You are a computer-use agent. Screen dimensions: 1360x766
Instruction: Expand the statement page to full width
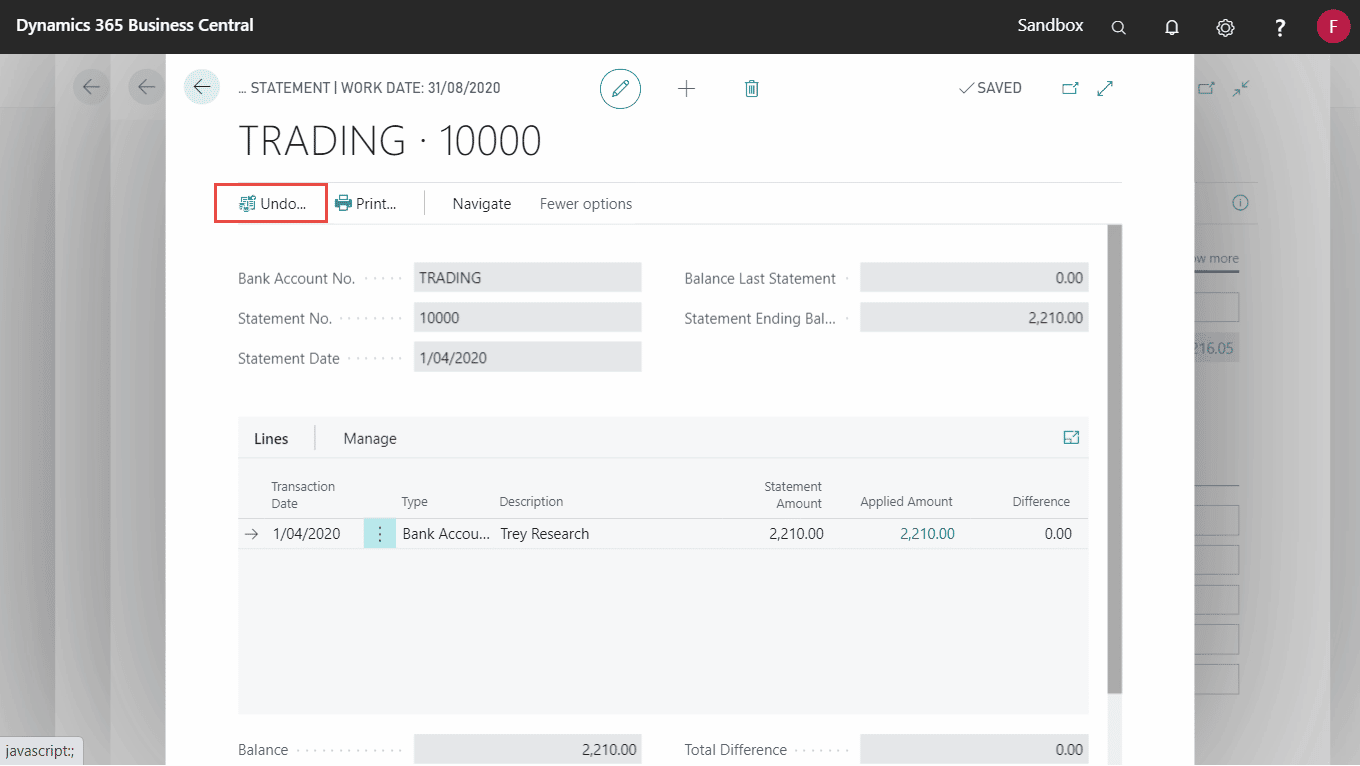click(1105, 88)
